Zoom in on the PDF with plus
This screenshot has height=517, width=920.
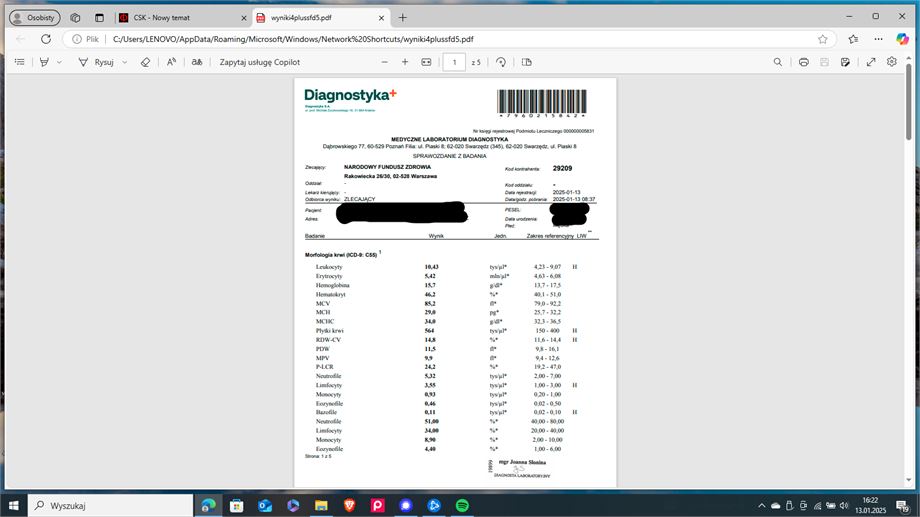click(x=405, y=62)
